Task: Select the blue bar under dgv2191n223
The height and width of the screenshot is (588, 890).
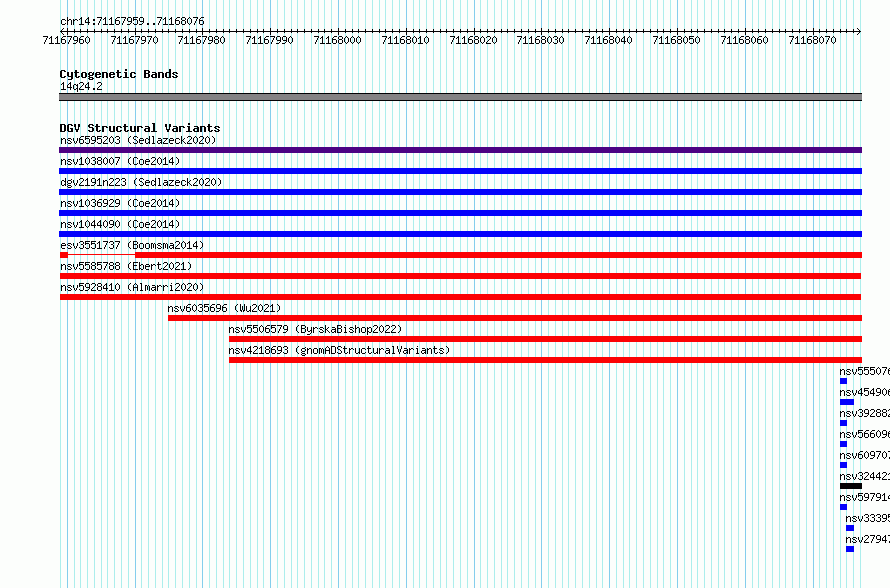Action: tap(460, 192)
